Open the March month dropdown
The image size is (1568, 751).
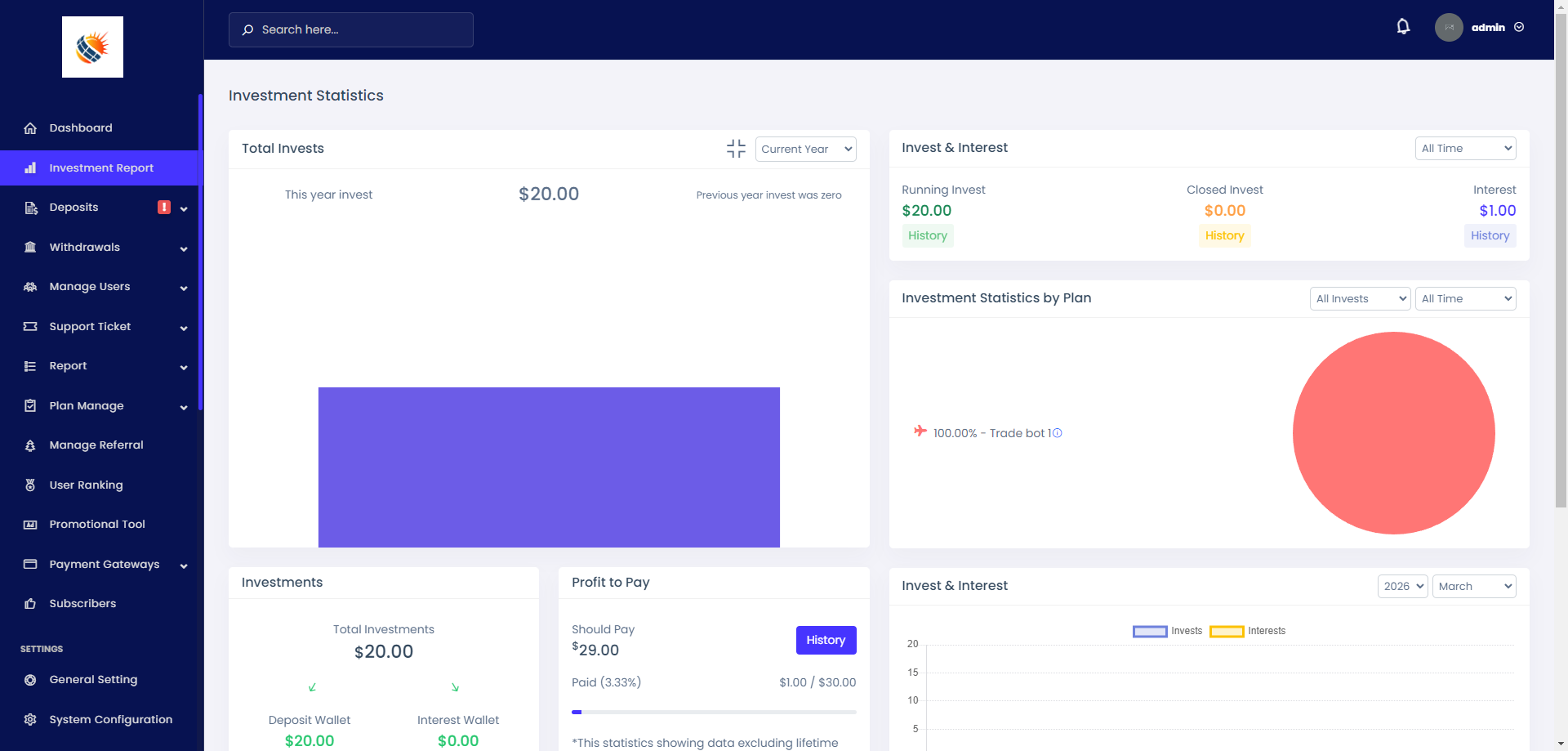(1473, 587)
